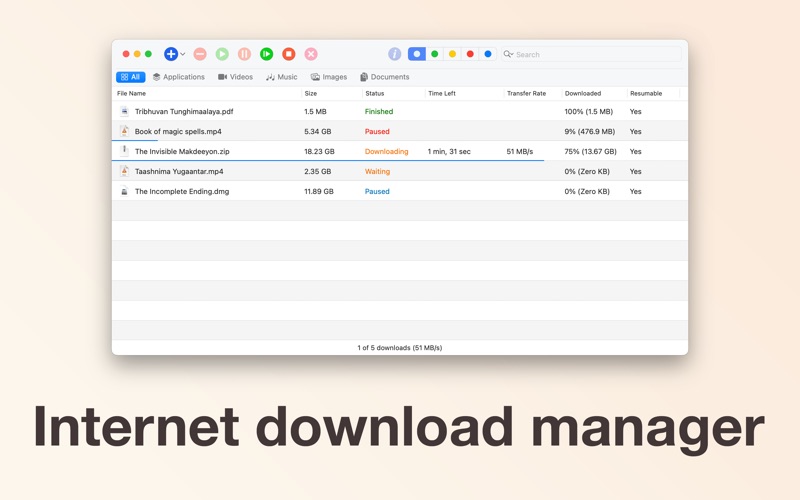
Task: Click progress bar under Invisible Makdeeyon.zip
Action: pos(328,161)
